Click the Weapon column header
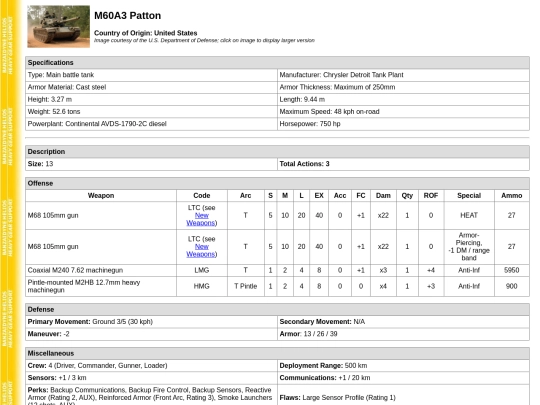Viewport: 540px width, 405px height. click(101, 196)
